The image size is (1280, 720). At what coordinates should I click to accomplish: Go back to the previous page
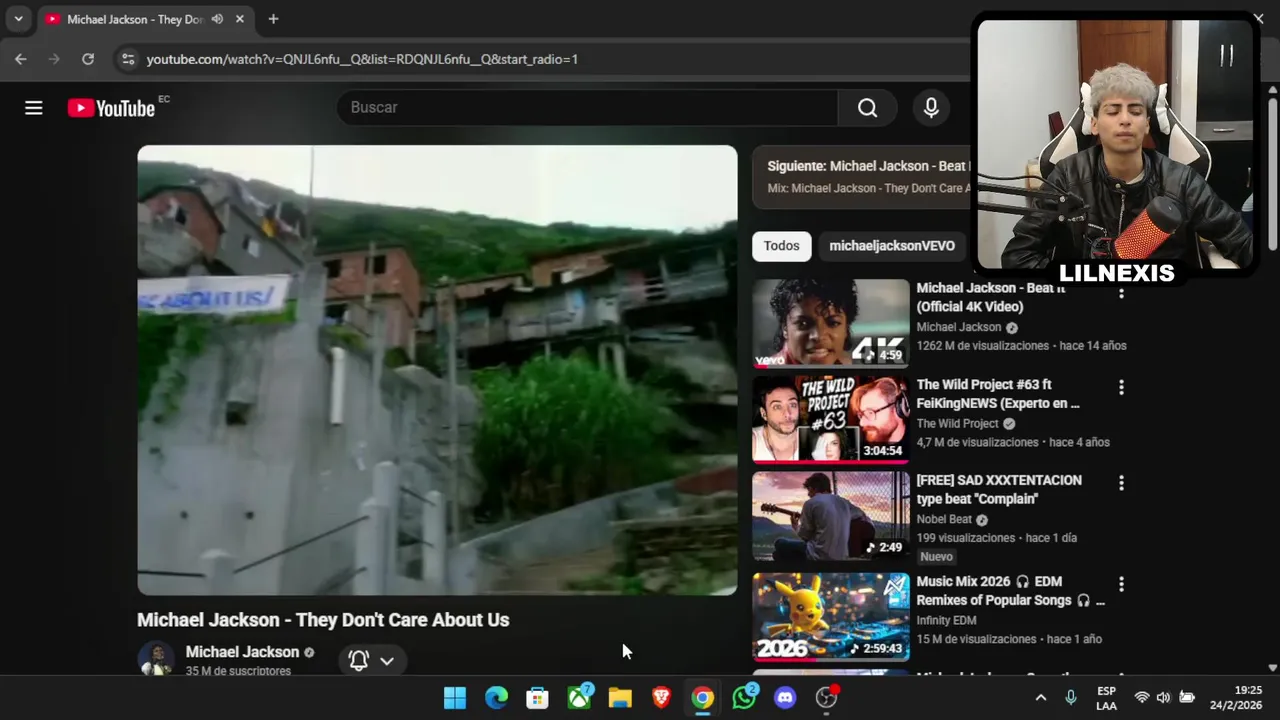point(21,59)
